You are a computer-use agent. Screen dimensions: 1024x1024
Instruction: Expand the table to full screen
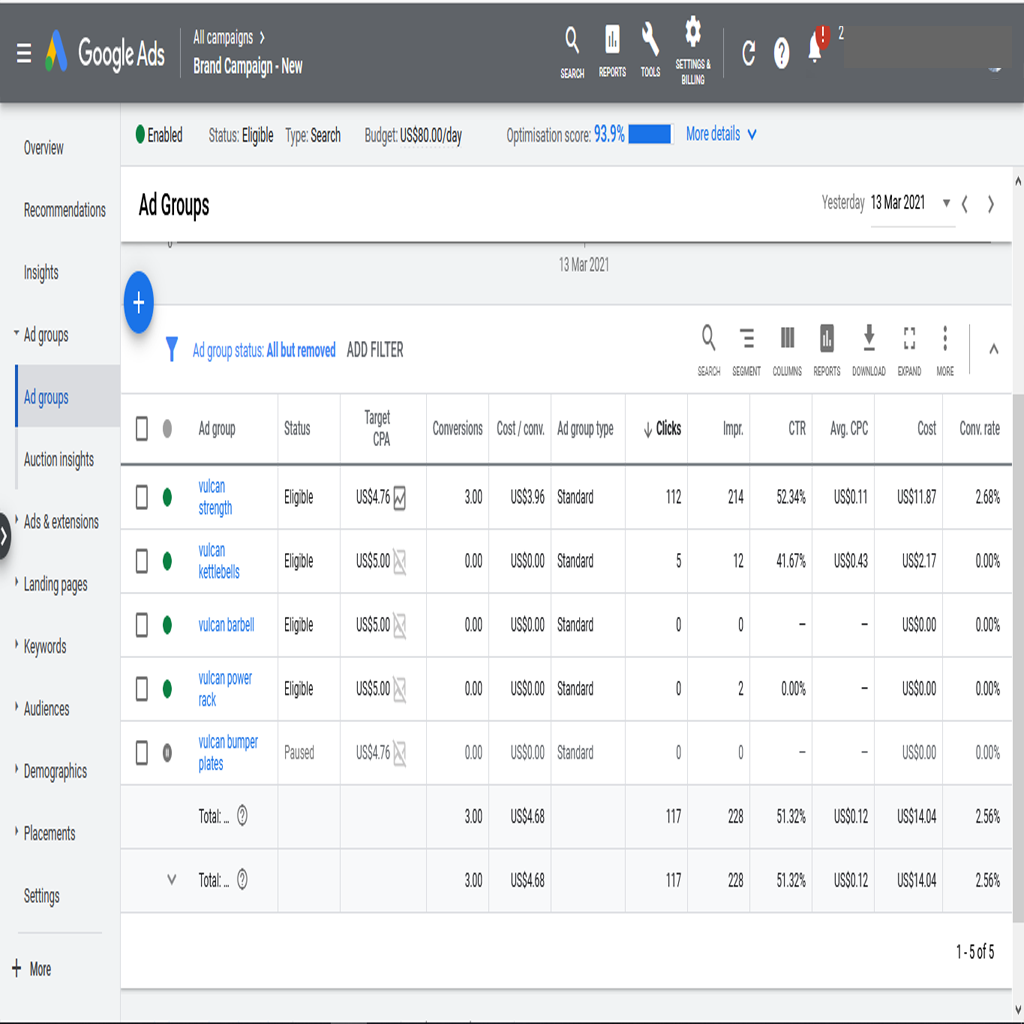pos(909,351)
